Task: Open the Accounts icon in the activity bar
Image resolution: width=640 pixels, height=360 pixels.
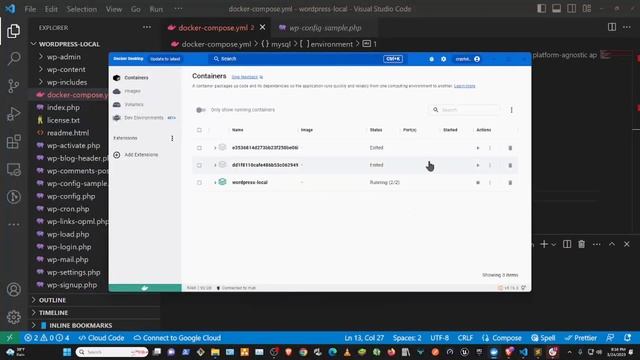Action: click(13, 289)
